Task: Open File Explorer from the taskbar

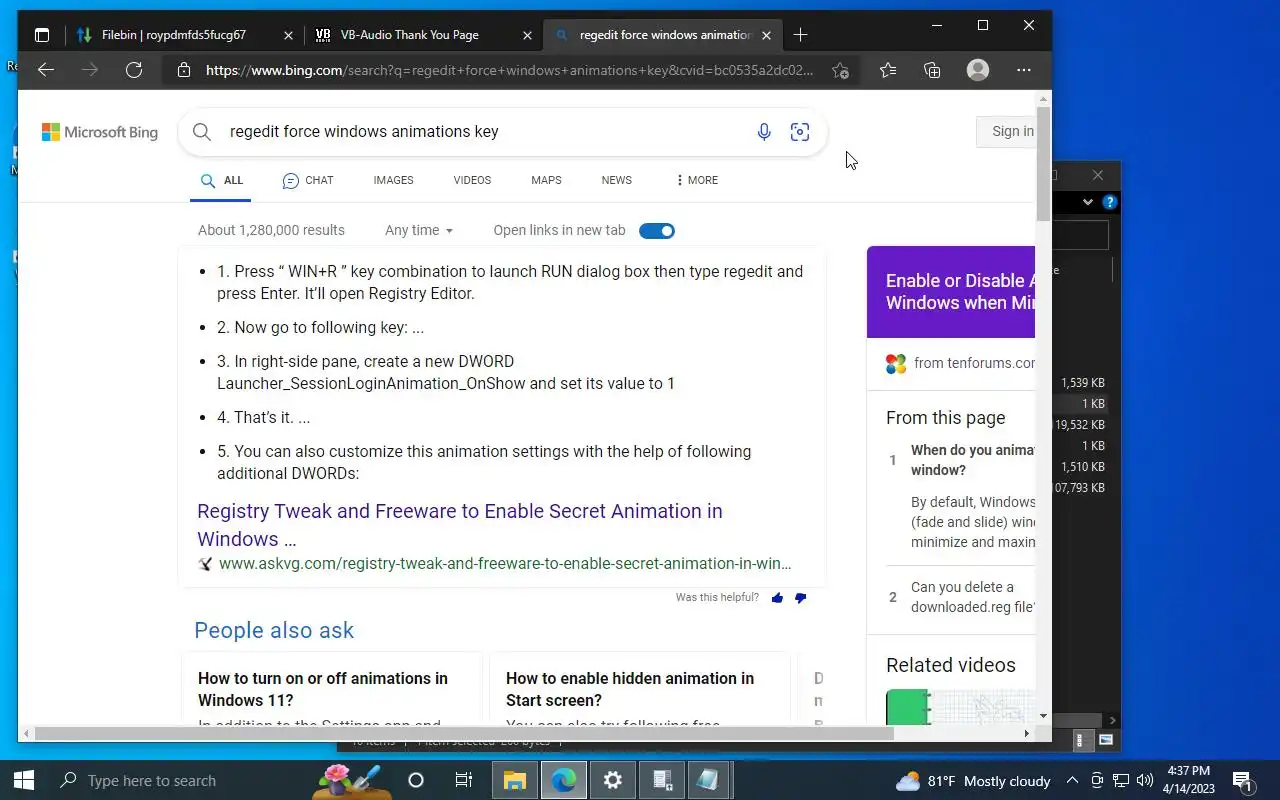Action: [x=514, y=780]
